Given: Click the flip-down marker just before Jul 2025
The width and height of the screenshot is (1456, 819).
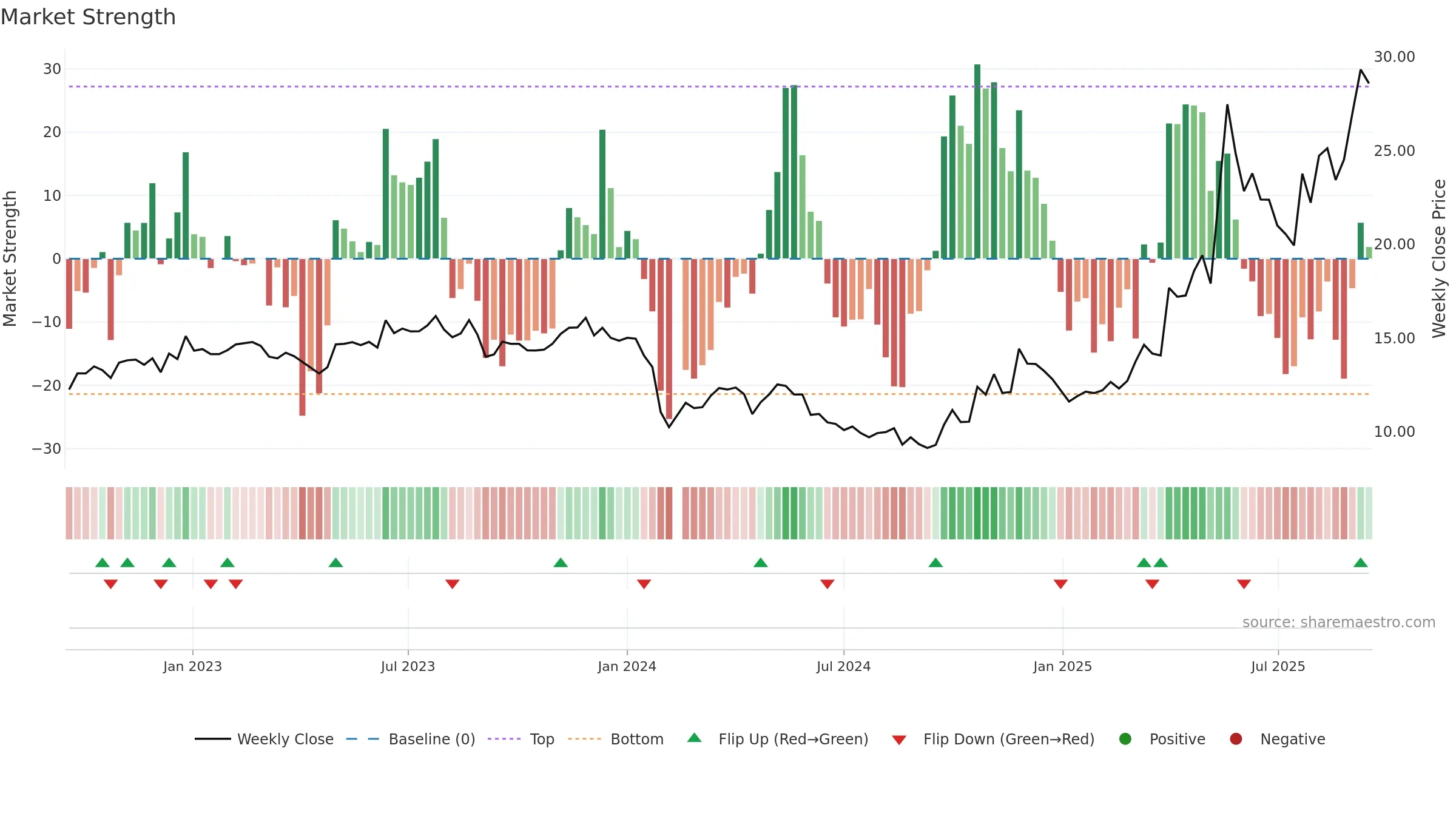Looking at the screenshot, I should tap(1244, 584).
